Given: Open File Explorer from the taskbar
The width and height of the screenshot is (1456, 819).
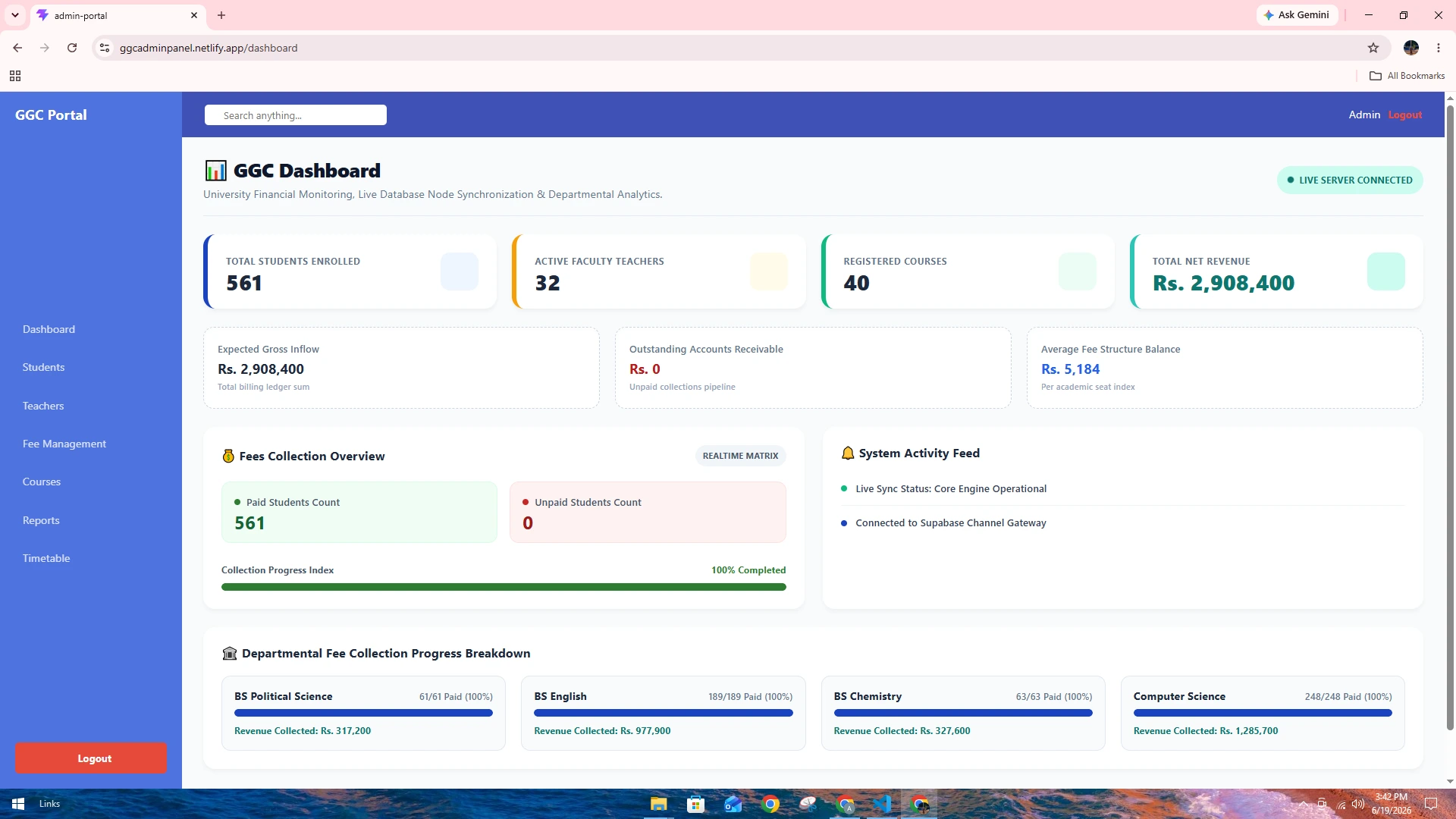Looking at the screenshot, I should 658,804.
